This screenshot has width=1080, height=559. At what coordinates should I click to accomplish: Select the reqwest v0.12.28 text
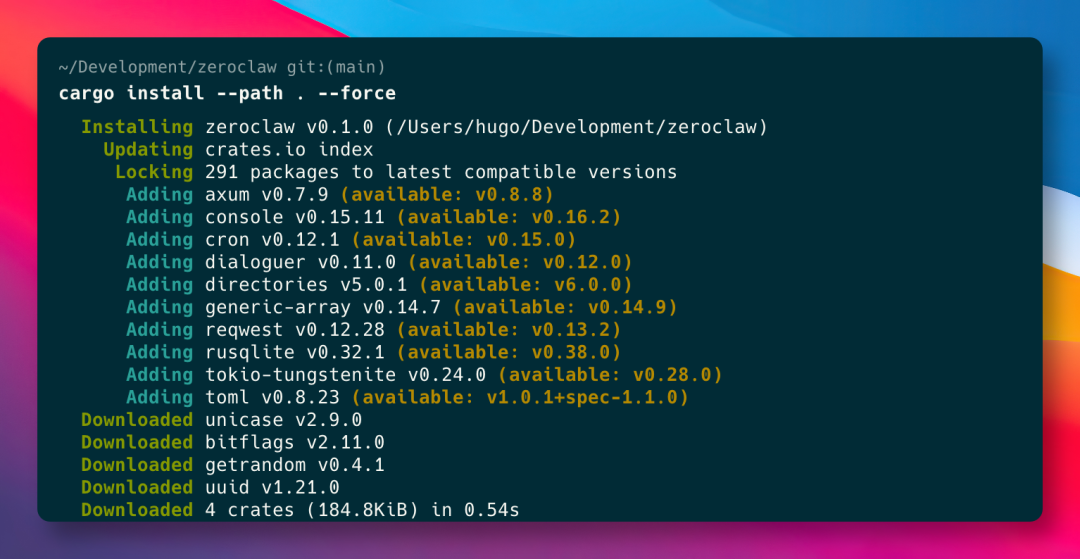coord(295,330)
